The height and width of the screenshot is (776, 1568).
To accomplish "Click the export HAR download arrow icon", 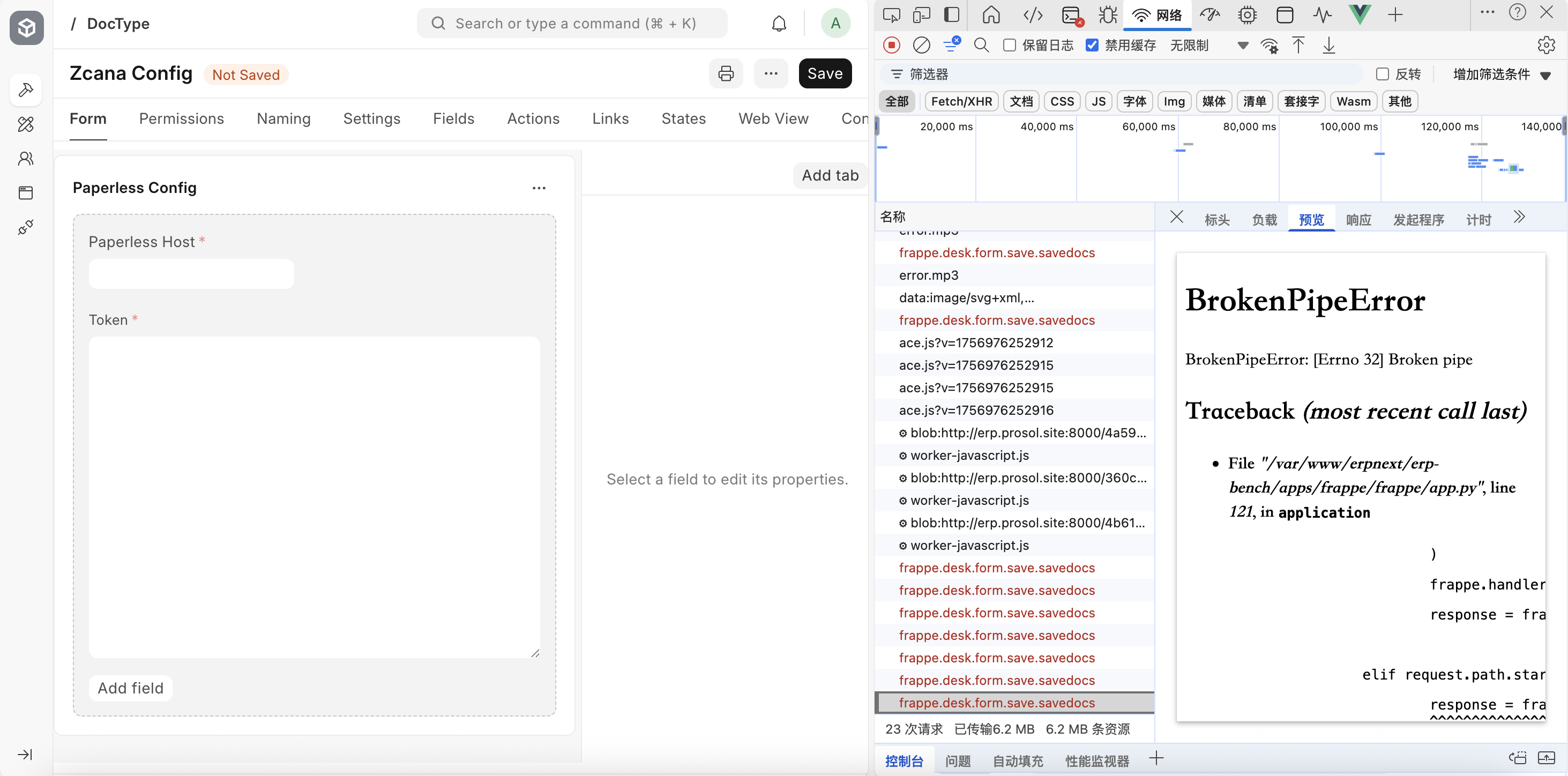I will pyautogui.click(x=1328, y=45).
